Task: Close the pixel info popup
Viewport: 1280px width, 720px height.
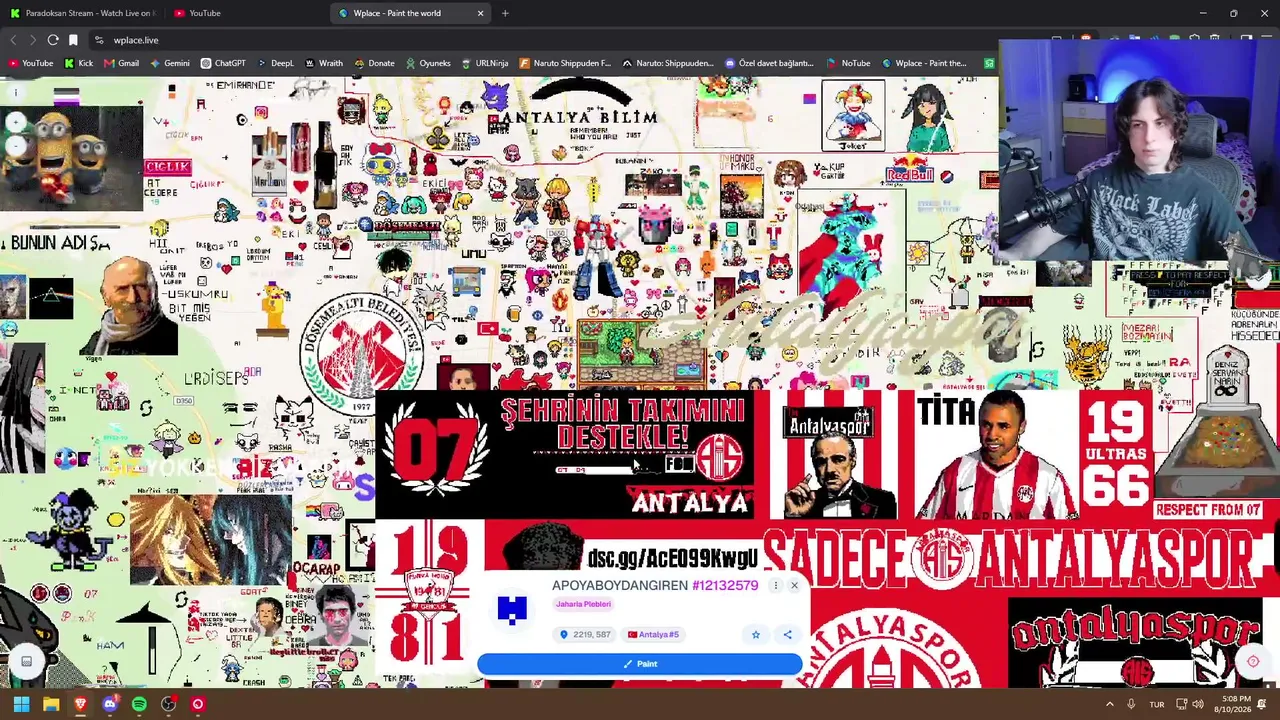Action: [795, 586]
